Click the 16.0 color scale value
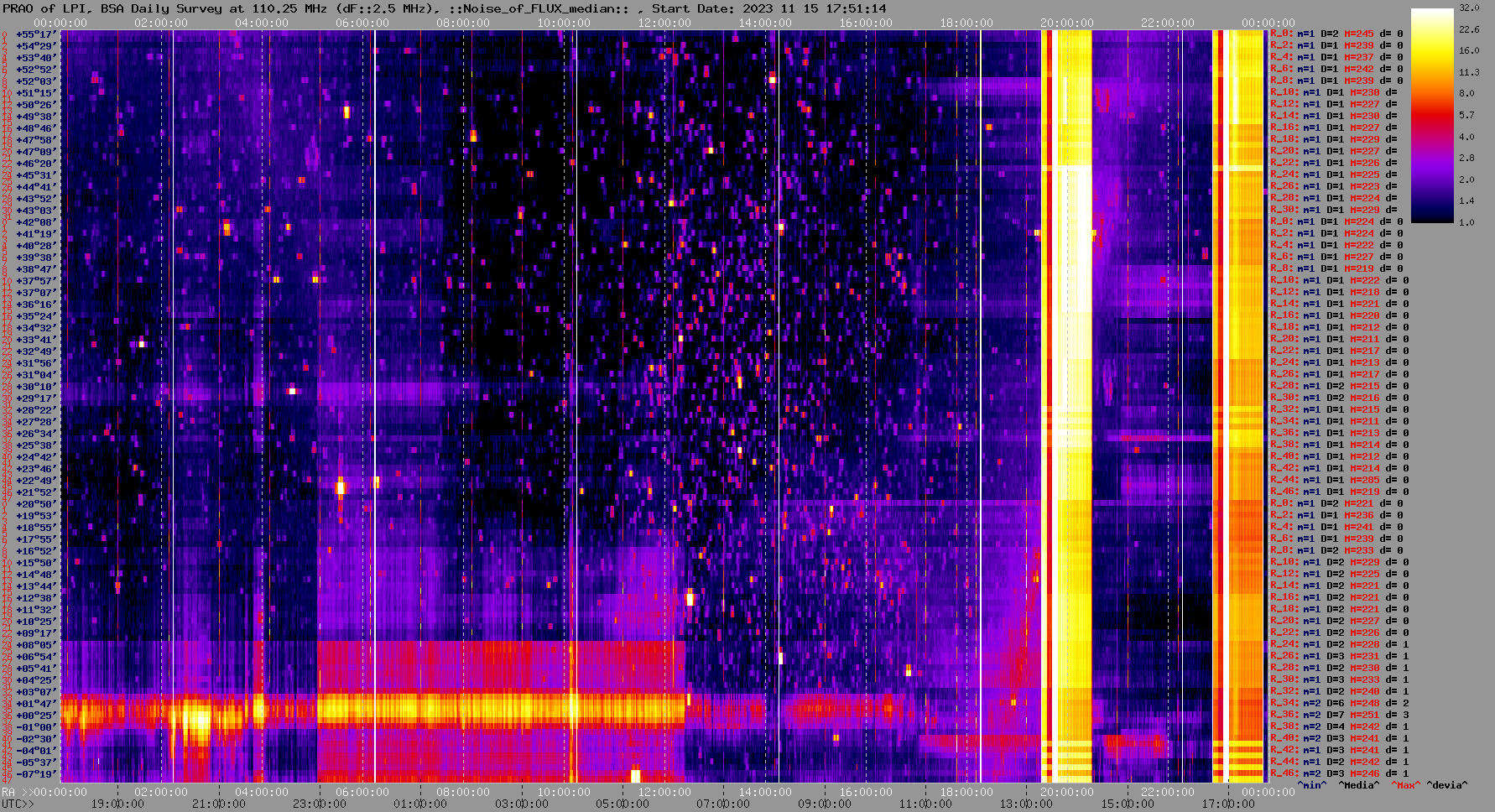The width and height of the screenshot is (1495, 812). pos(1469,50)
